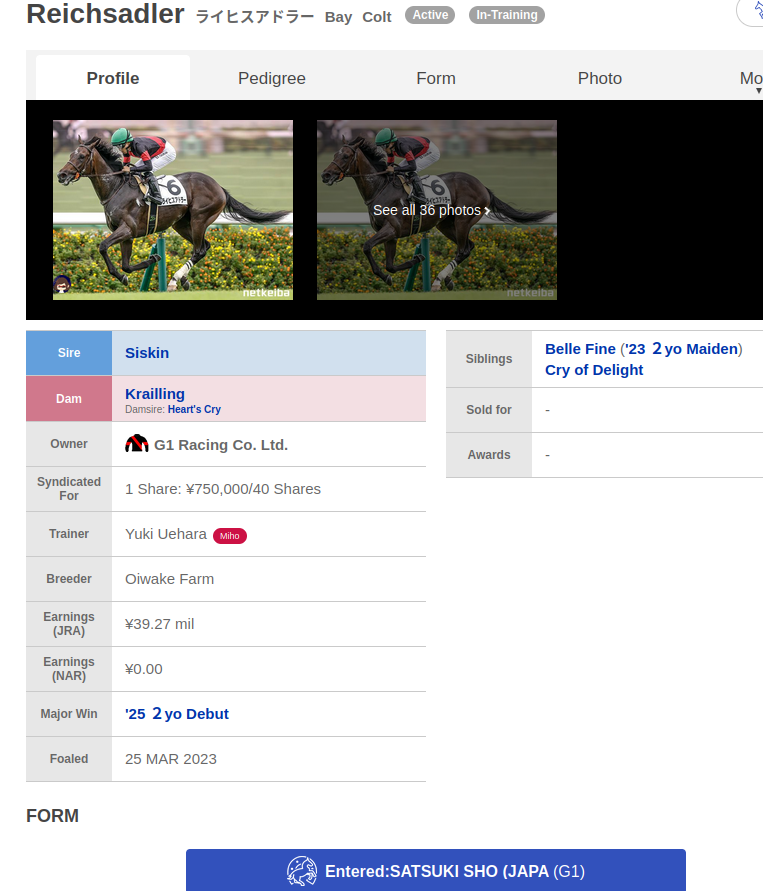Image resolution: width=763 pixels, height=891 pixels.
Task: Open the Profile tab
Action: pos(112,78)
